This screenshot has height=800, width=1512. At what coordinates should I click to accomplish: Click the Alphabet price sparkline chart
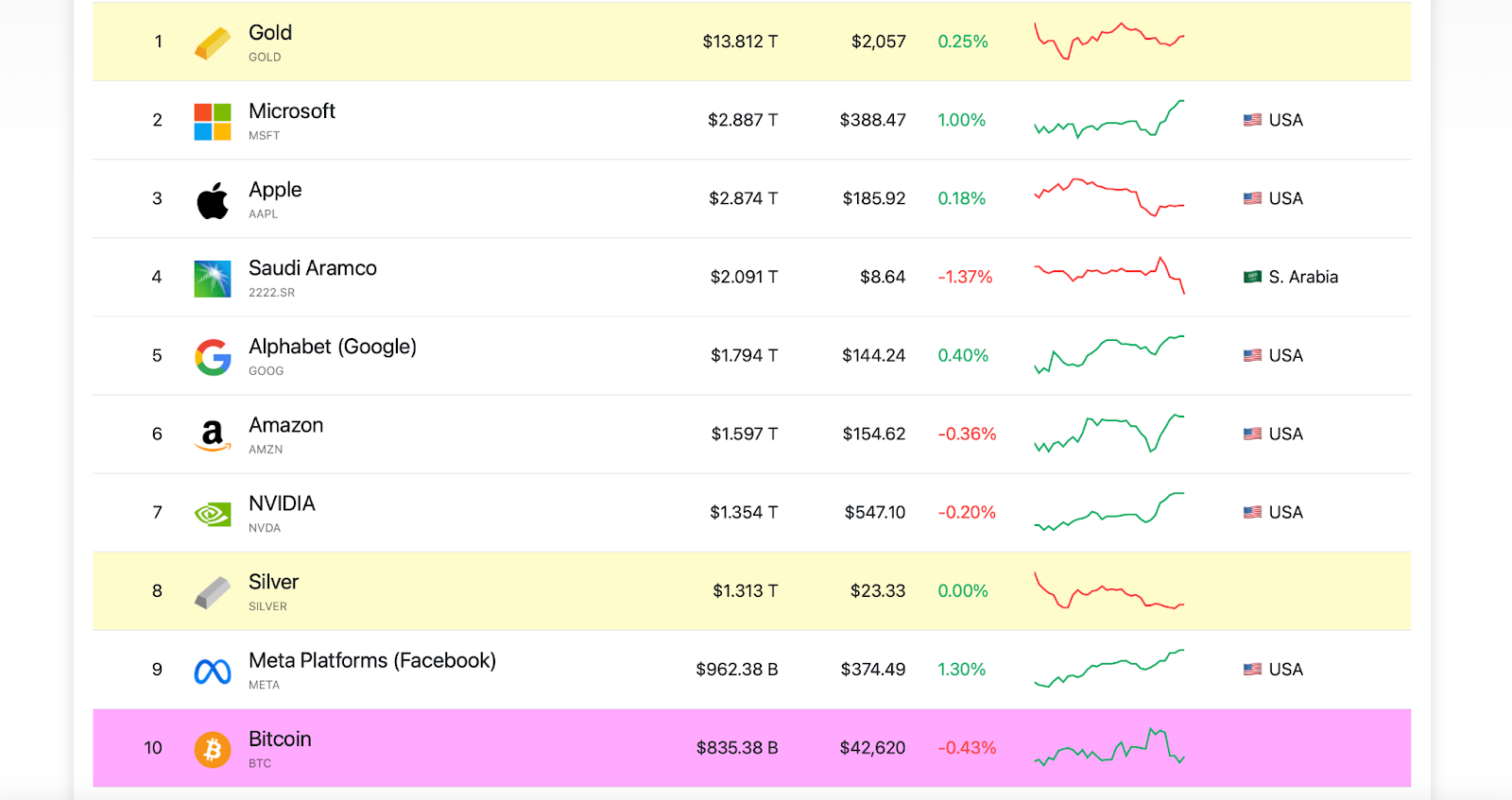(x=1109, y=354)
